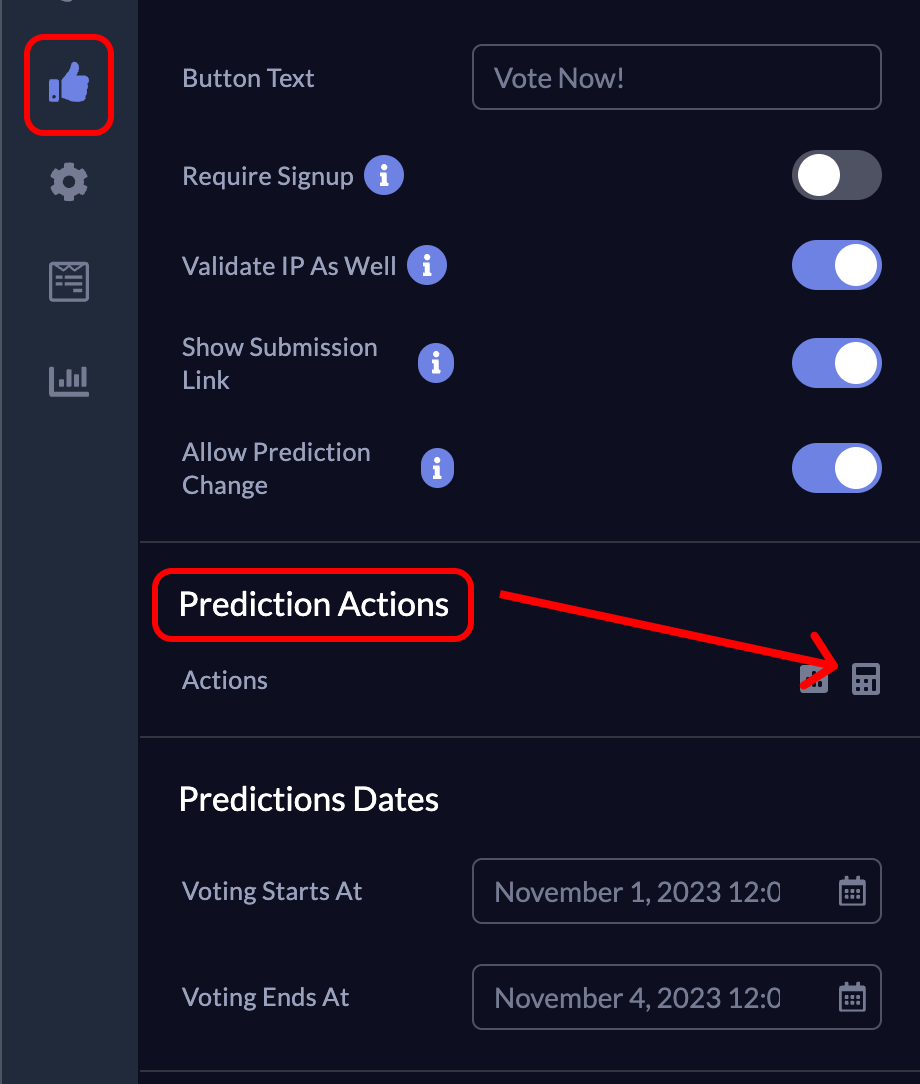The width and height of the screenshot is (920, 1084).
Task: Click the chart icon in Actions row
Action: tap(814, 680)
